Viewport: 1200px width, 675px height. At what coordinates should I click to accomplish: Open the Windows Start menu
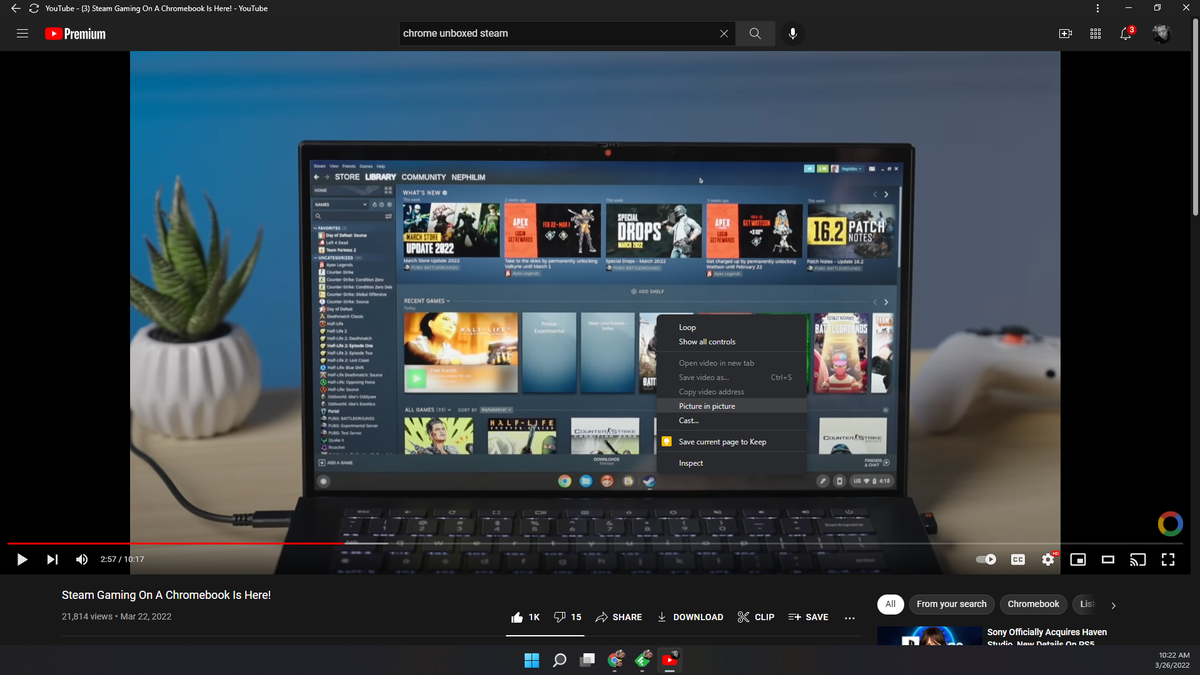tap(531, 660)
